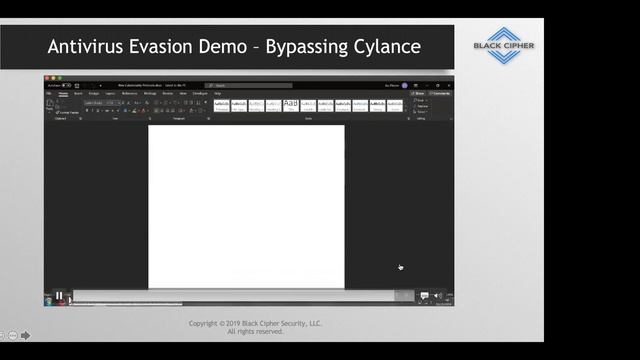Open the Comments button in Word
This screenshot has height=360, width=640.
click(x=440, y=93)
